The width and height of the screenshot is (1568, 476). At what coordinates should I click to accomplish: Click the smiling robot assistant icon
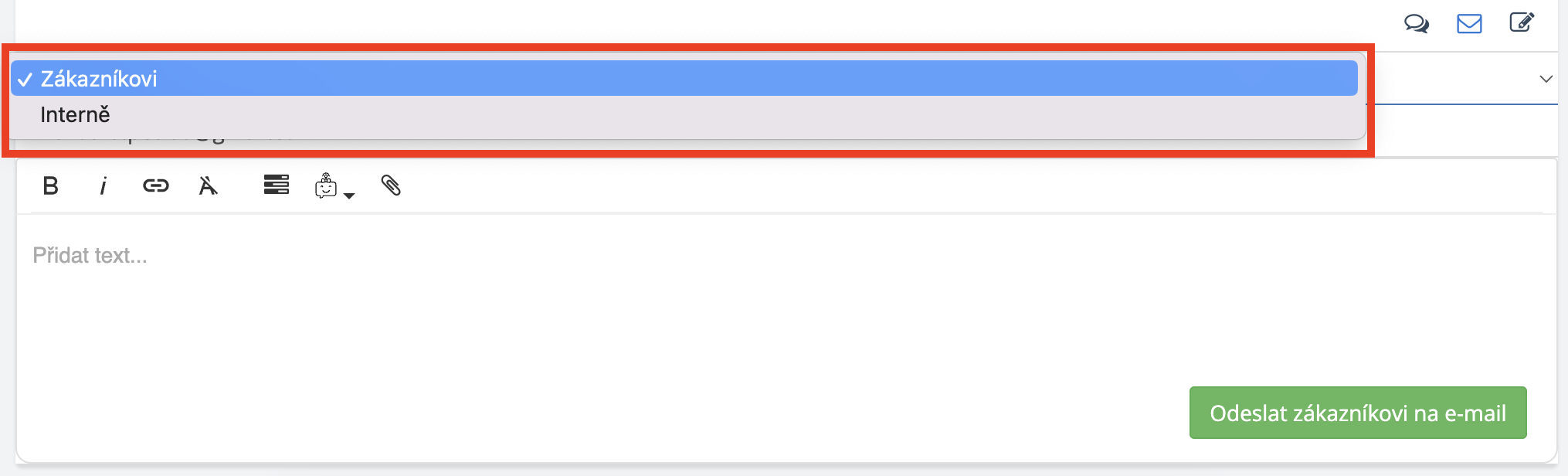(326, 186)
